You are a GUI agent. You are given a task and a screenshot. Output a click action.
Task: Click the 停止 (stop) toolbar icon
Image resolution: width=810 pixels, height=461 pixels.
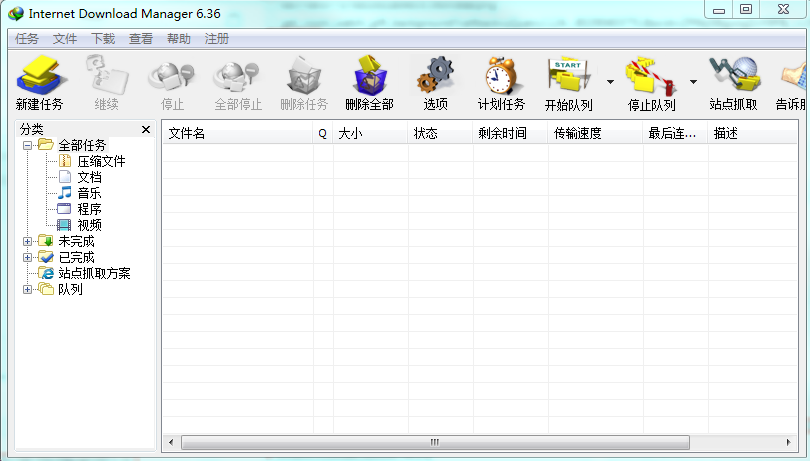click(x=172, y=75)
